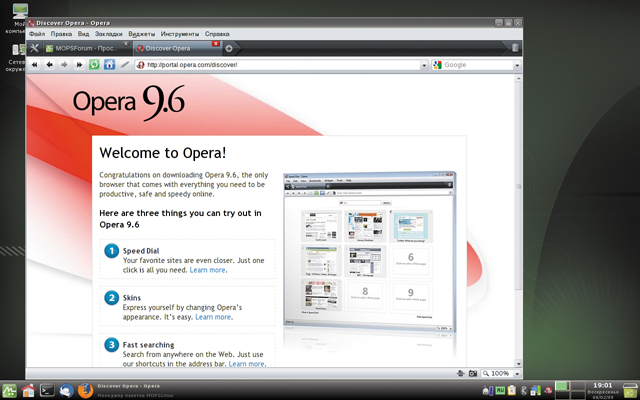The height and width of the screenshot is (400, 640).
Task: Launch the terminal from taskbar
Action: point(47,390)
